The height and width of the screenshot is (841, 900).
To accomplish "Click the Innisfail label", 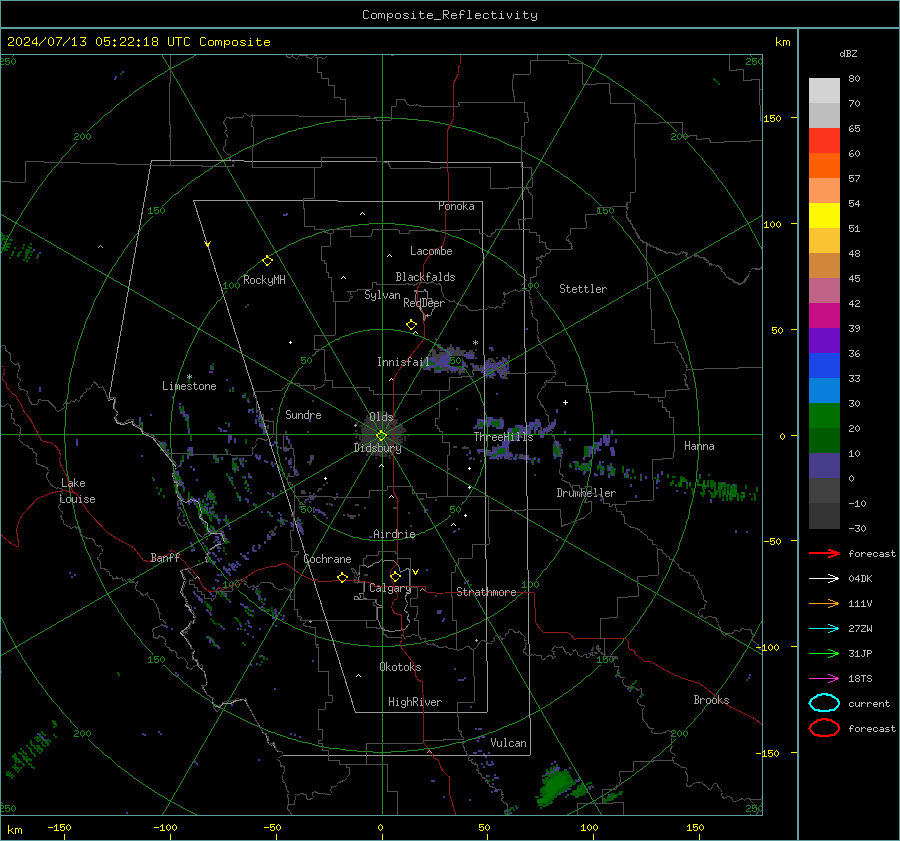I will pos(403,362).
